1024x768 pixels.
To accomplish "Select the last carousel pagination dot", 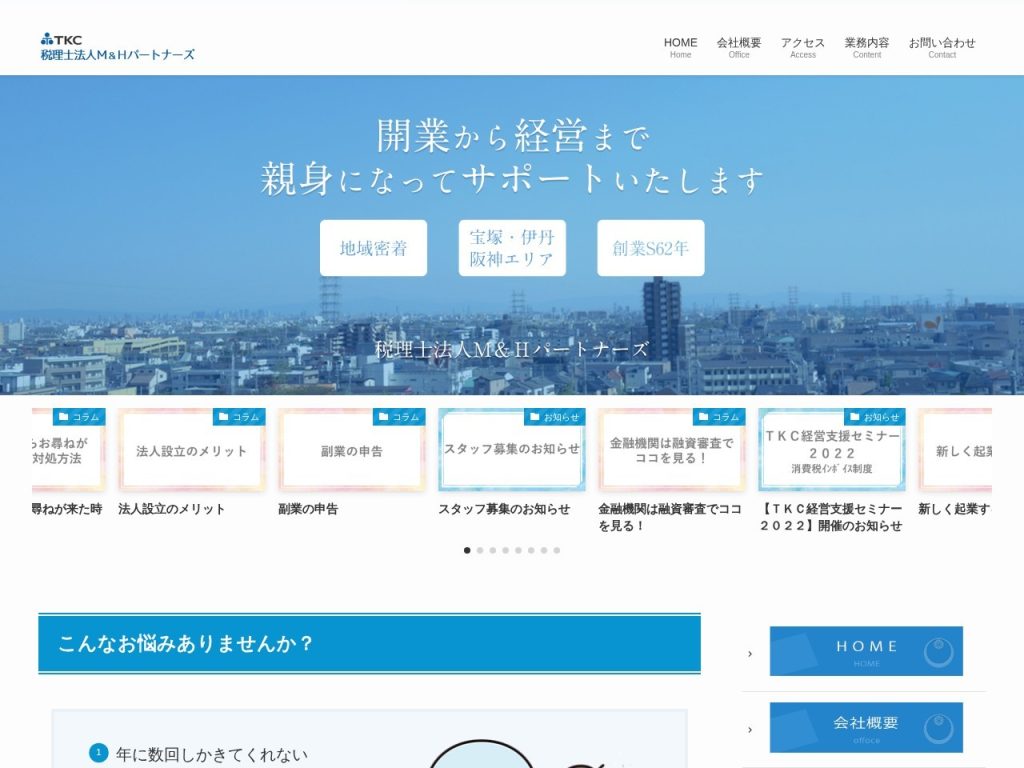I will [556, 551].
